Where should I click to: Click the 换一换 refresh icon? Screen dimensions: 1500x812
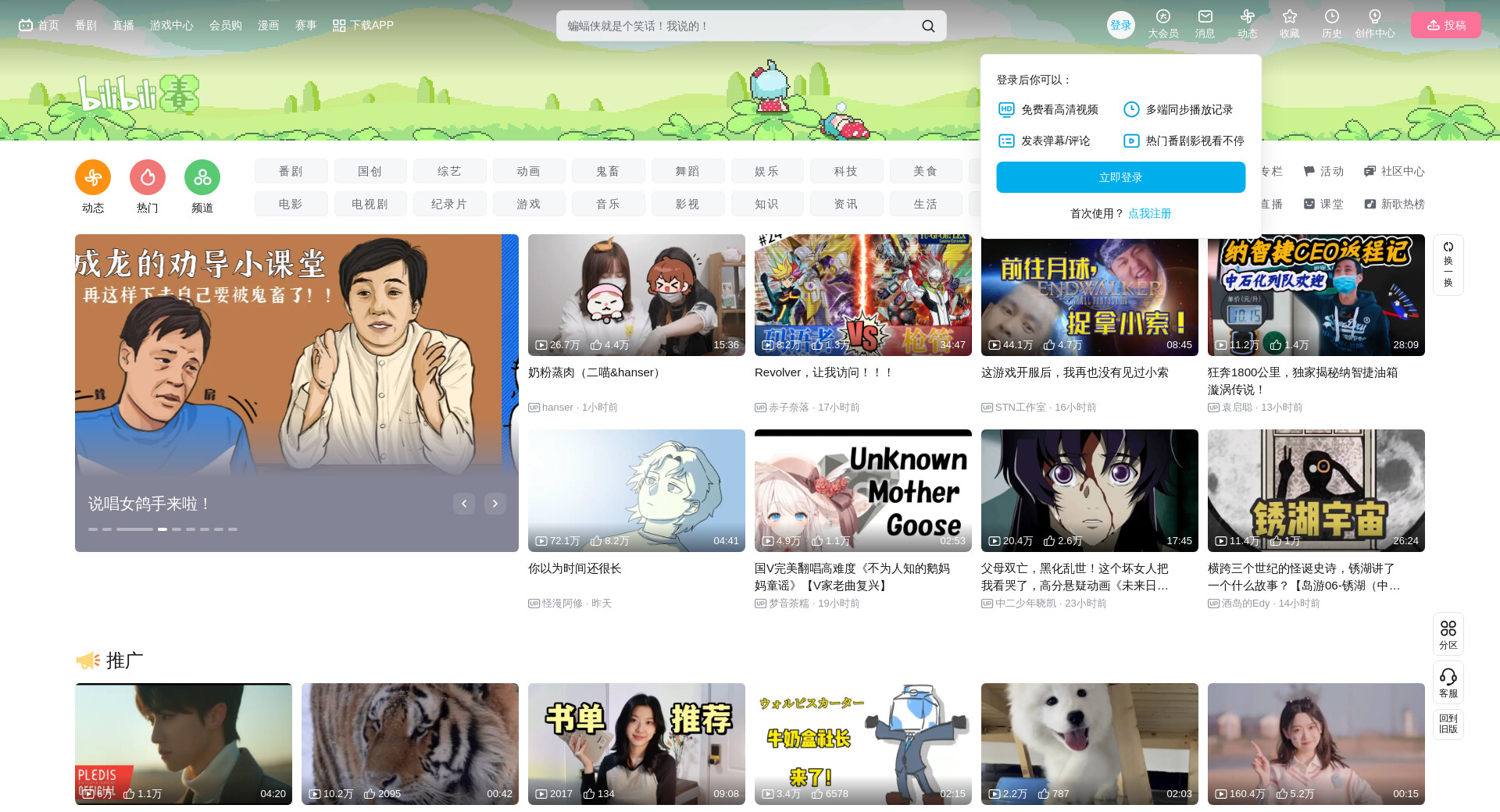pyautogui.click(x=1448, y=265)
